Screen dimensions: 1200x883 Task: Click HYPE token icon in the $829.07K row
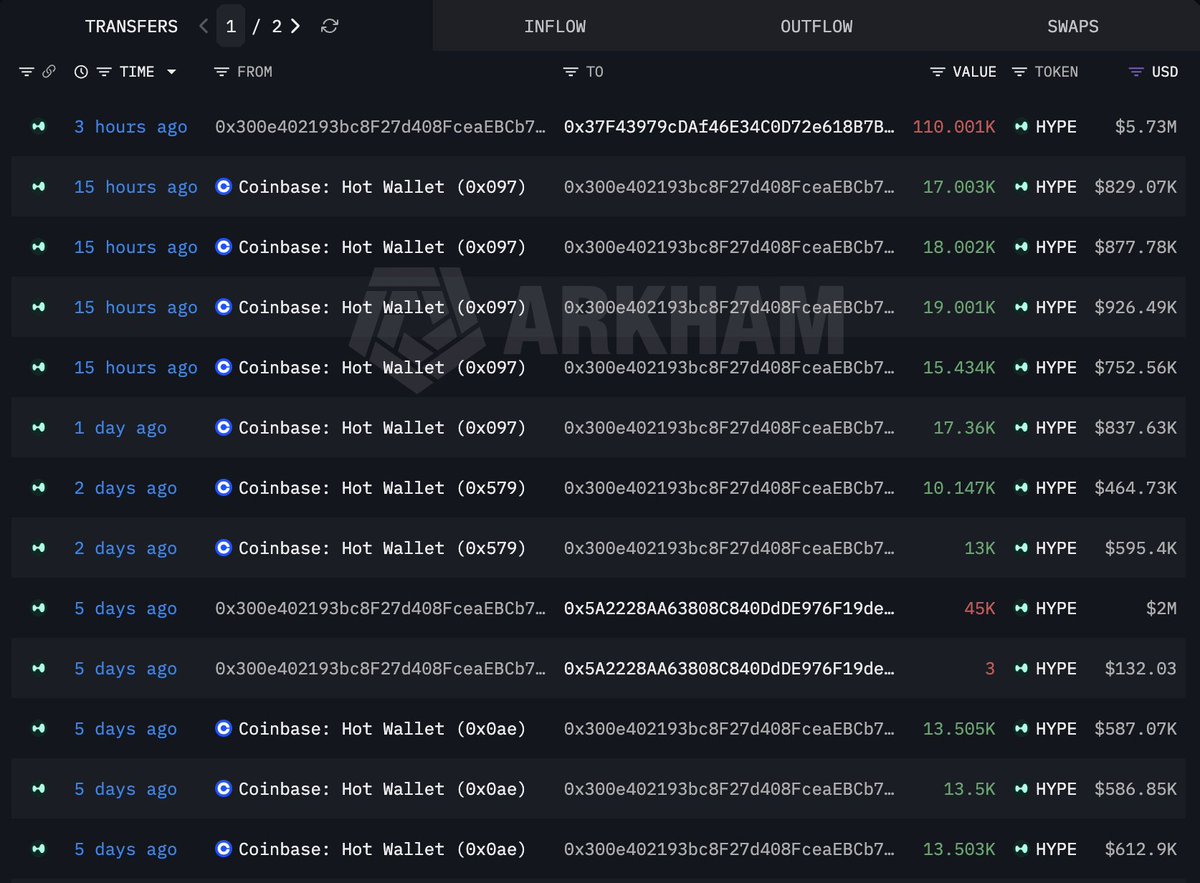(1021, 187)
